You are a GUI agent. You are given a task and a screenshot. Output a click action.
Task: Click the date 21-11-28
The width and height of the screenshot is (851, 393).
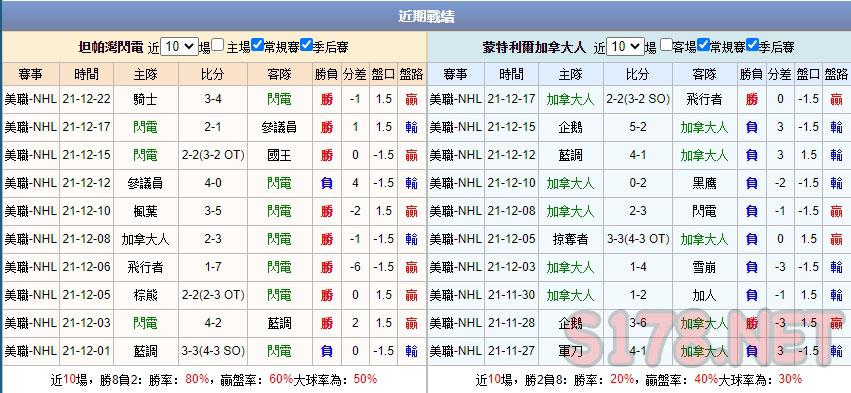511,324
